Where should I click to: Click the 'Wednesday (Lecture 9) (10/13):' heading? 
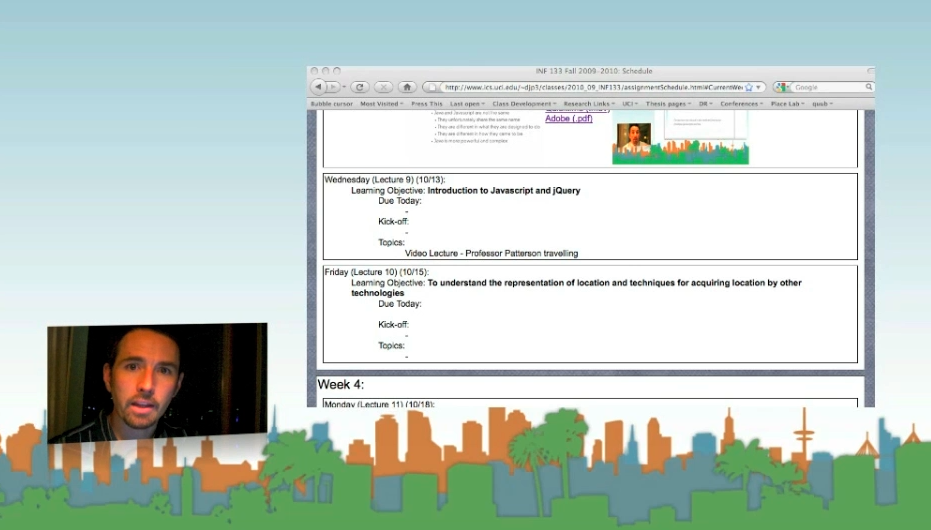tap(385, 179)
